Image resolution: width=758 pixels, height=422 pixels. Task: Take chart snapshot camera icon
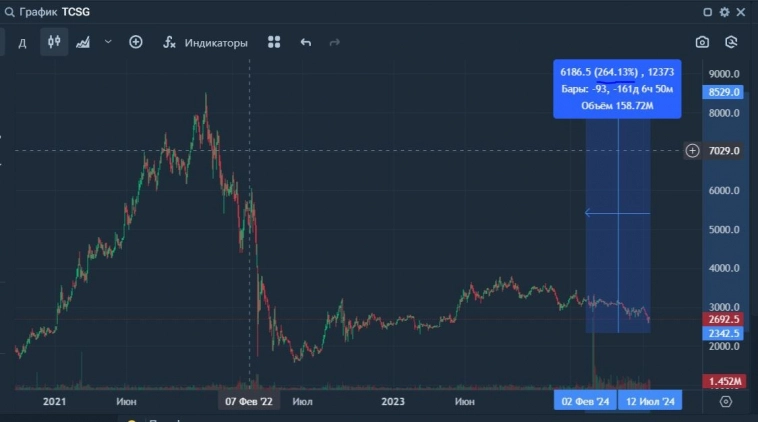tap(702, 43)
